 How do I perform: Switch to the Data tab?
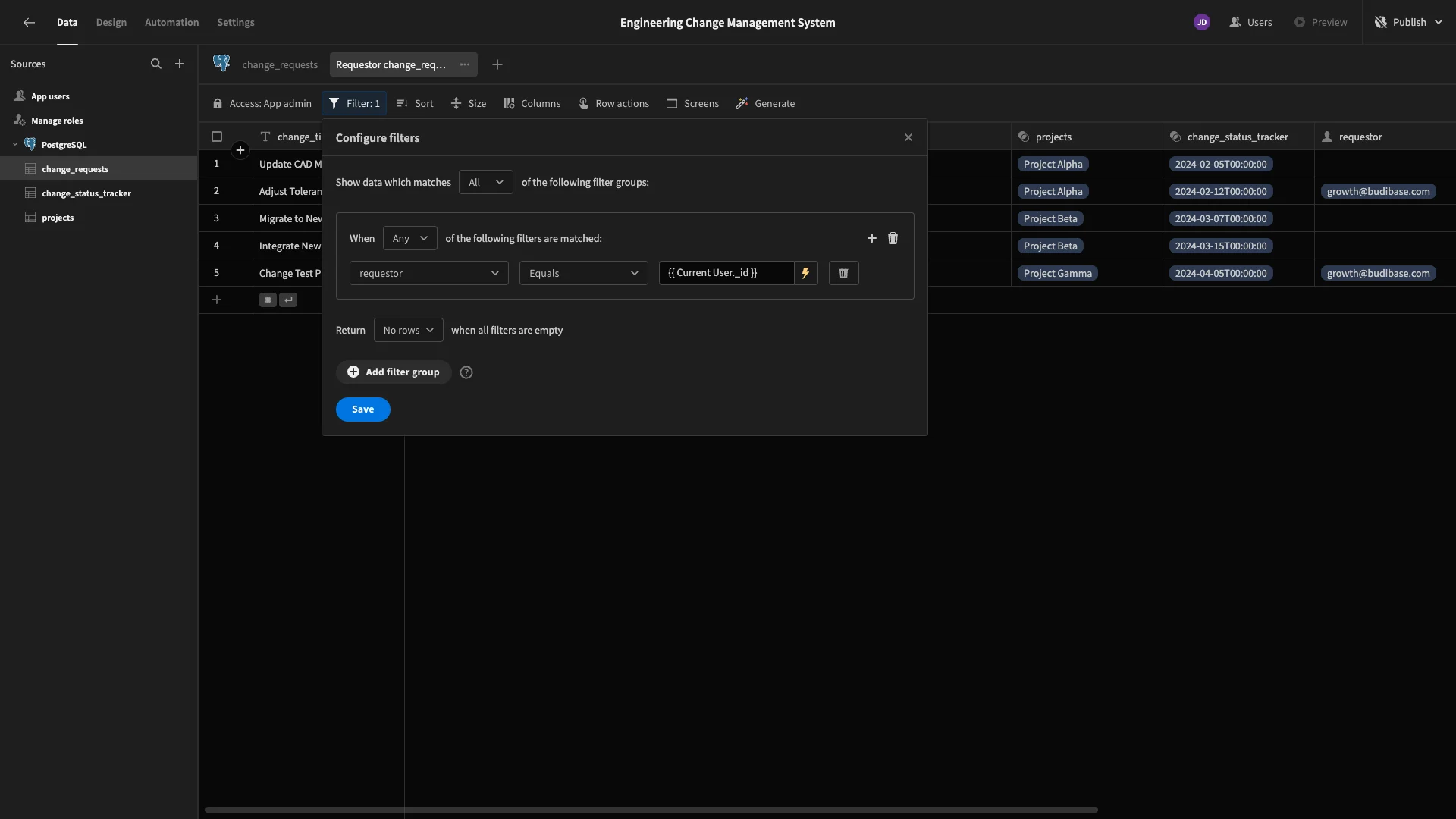click(x=67, y=23)
